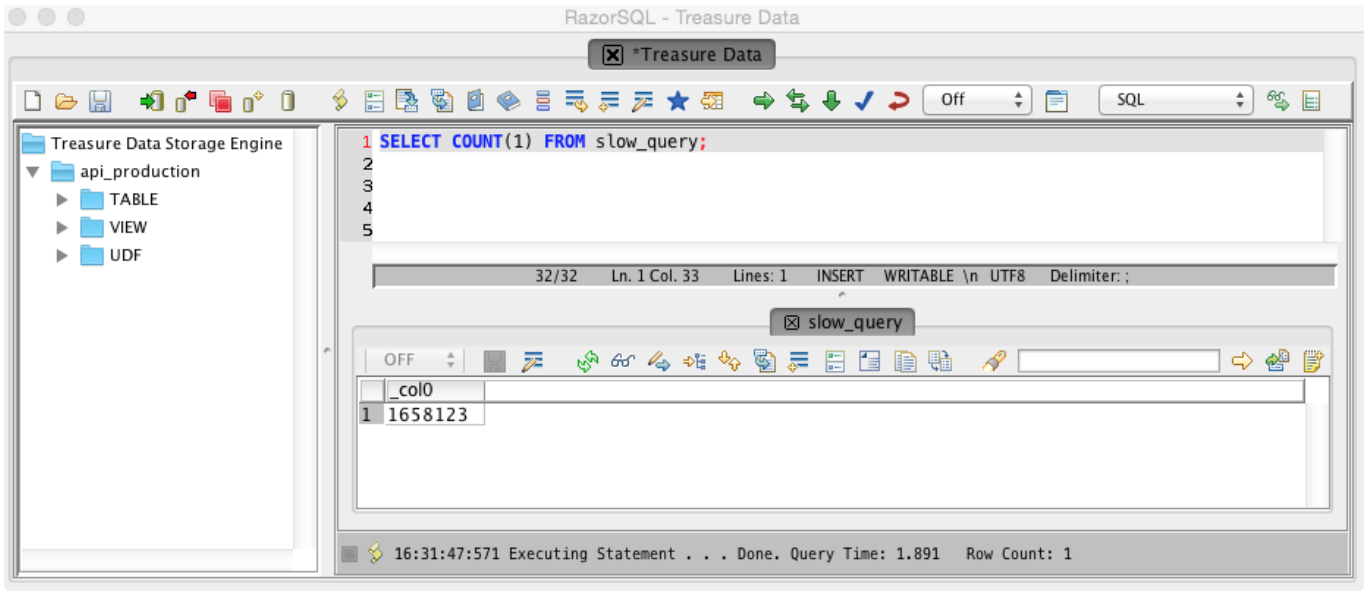This screenshot has height=598, width=1368.
Task: Click the red rollback arrow icon
Action: pos(899,101)
